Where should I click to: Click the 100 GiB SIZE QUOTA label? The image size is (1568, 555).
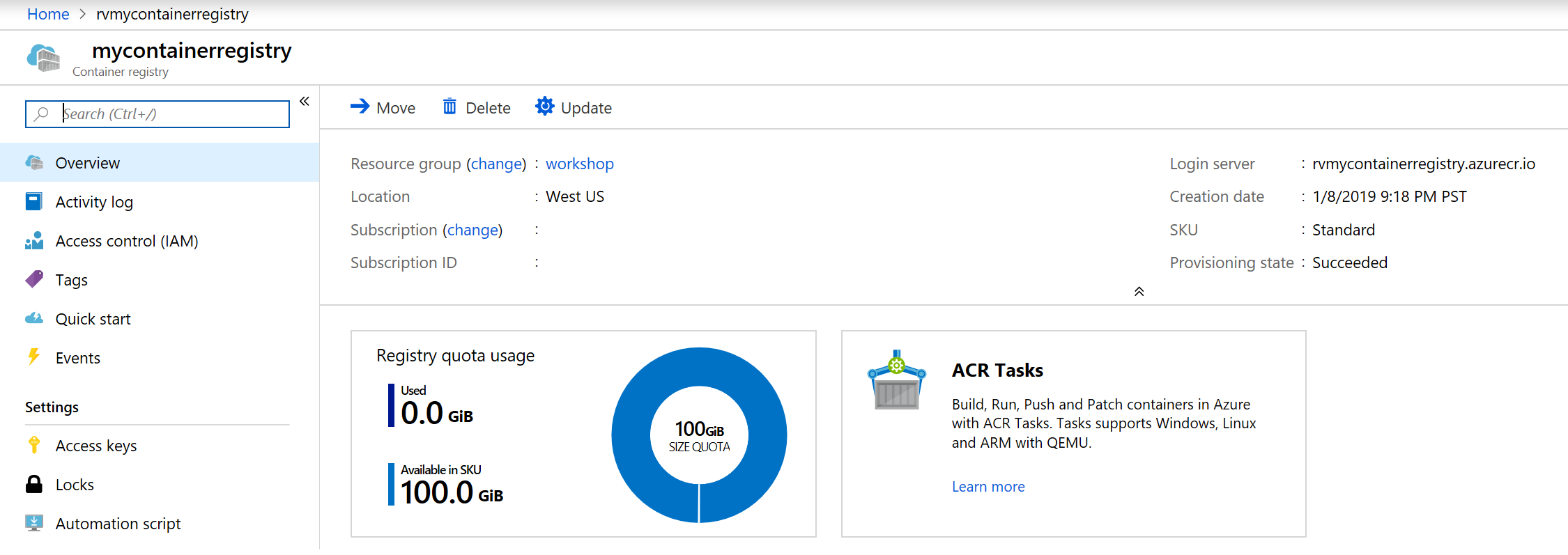tap(699, 436)
